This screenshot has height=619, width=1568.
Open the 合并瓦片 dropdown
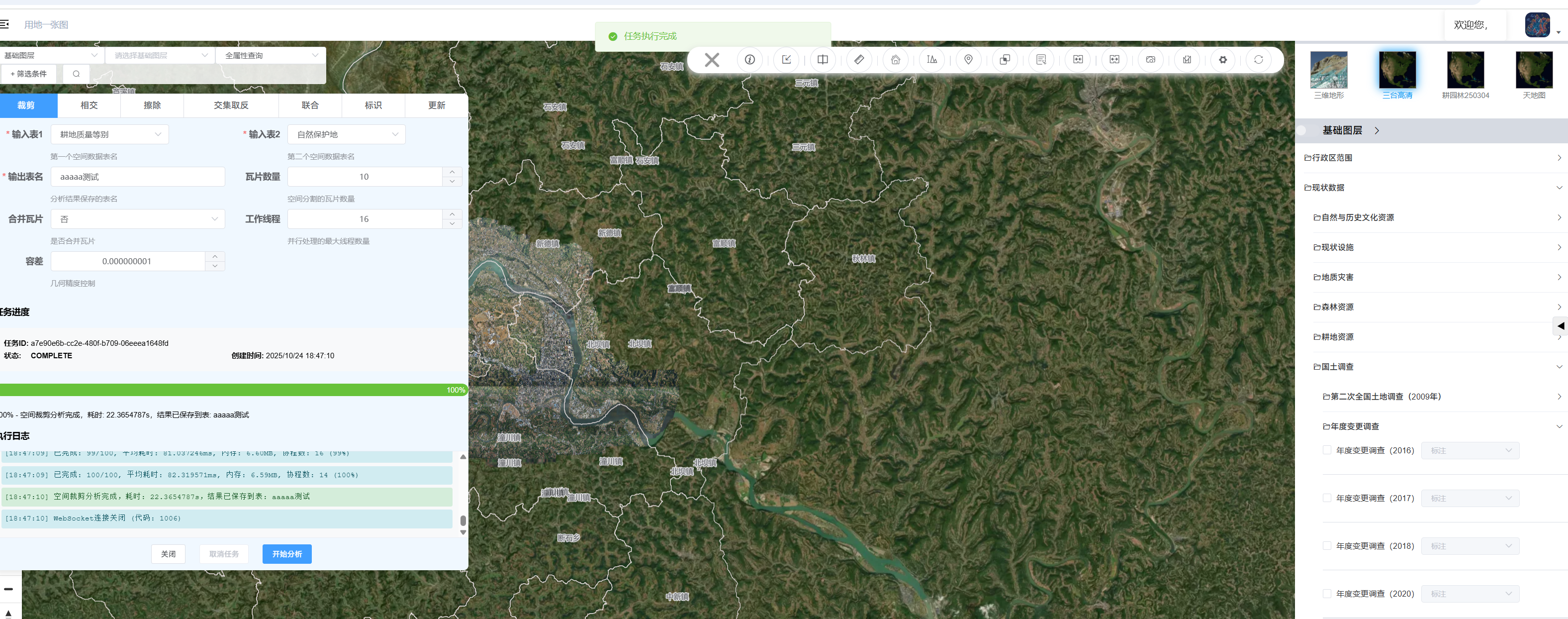coord(138,219)
